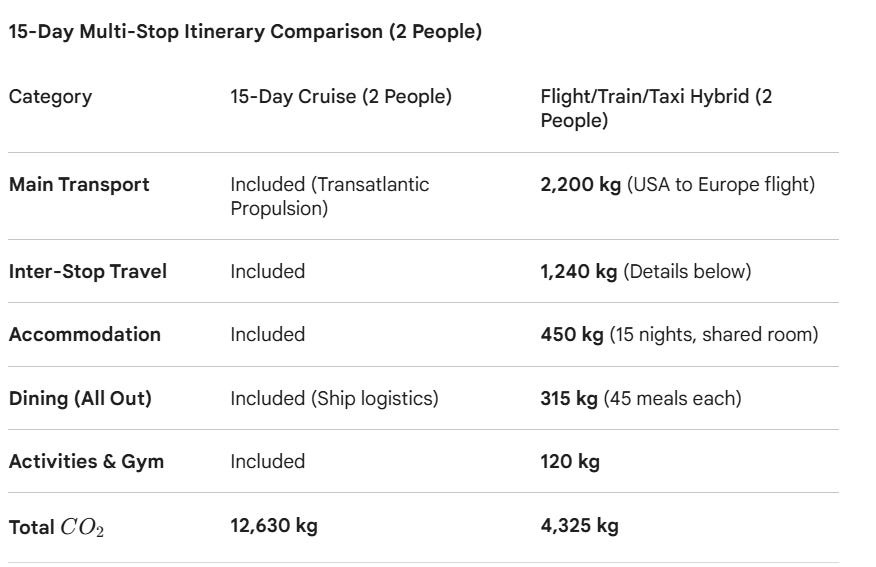Select the 'Category' column header
This screenshot has width=876, height=567.
(50, 97)
